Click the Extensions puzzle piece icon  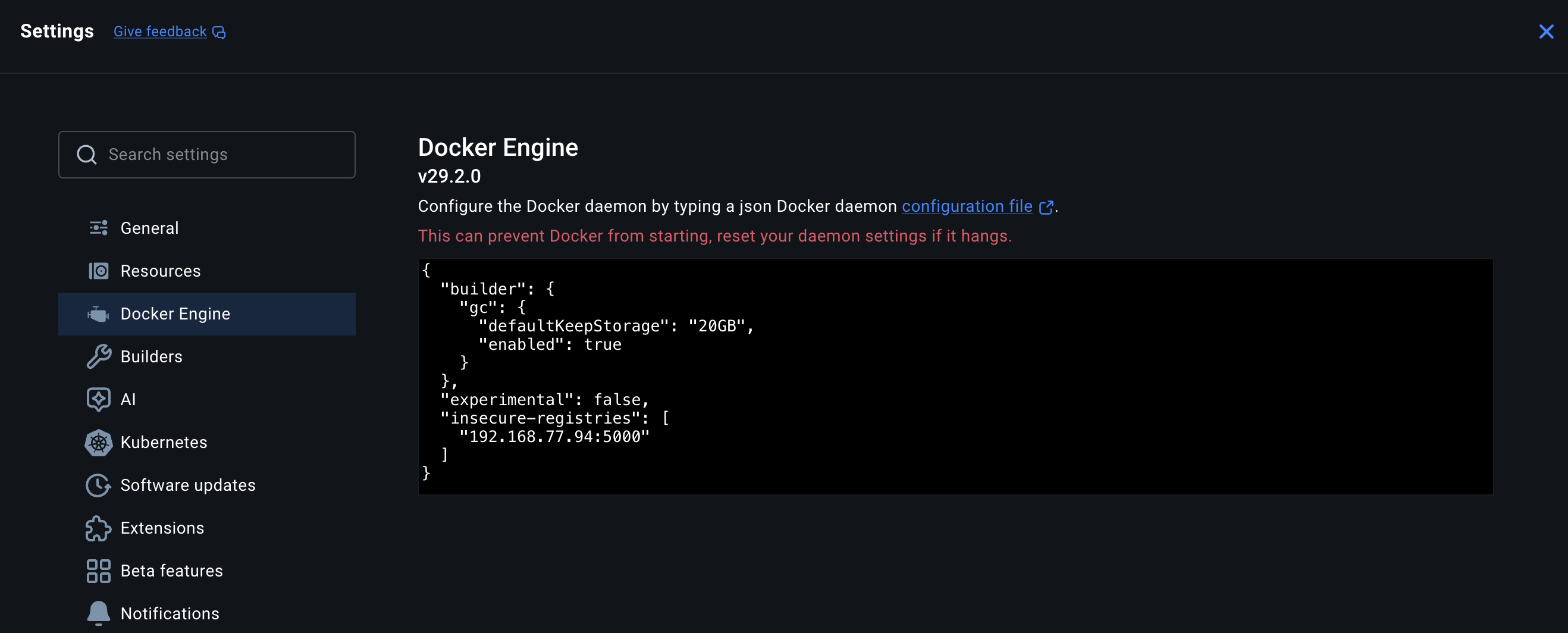point(98,528)
